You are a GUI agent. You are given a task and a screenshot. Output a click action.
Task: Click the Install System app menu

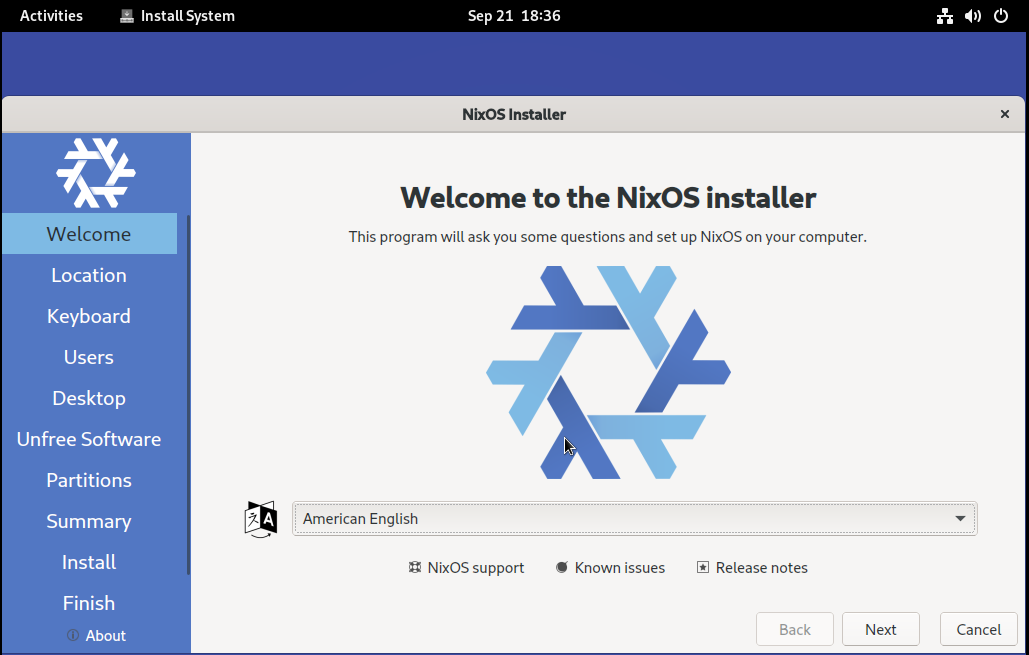coord(177,16)
